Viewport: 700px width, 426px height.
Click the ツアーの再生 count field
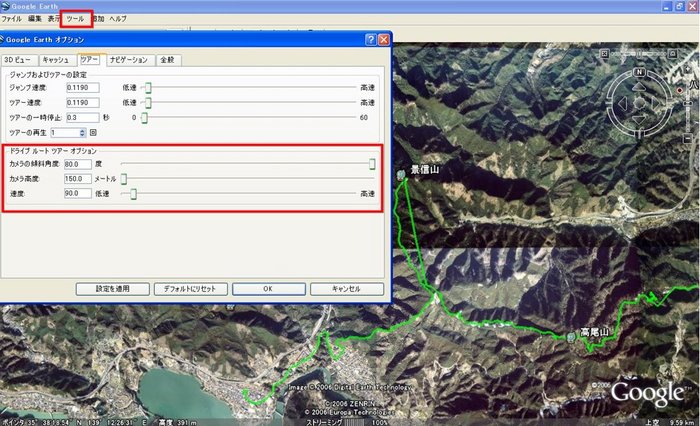pyautogui.click(x=65, y=133)
